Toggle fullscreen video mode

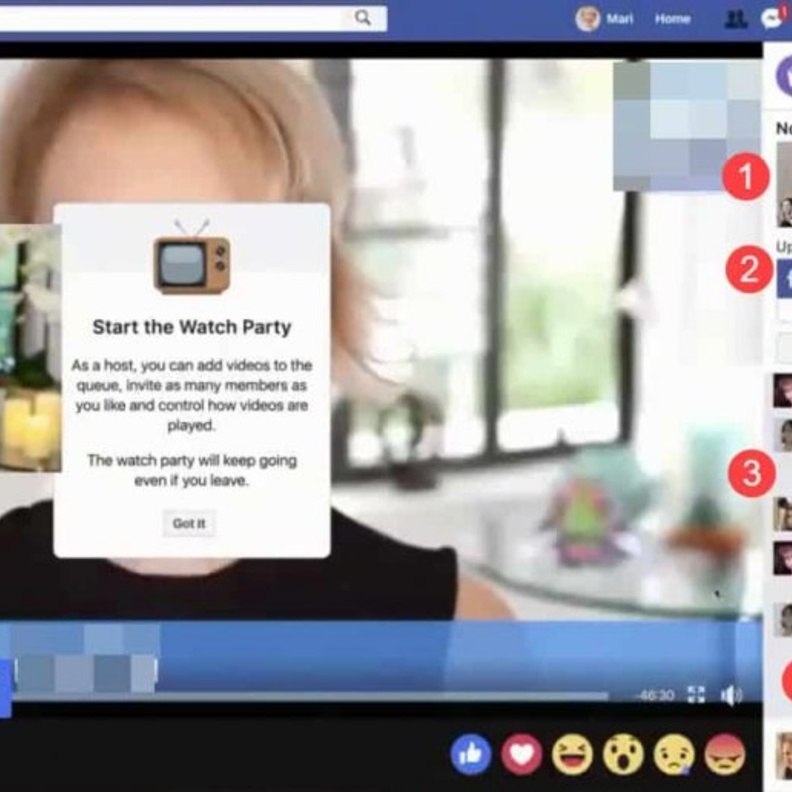pyautogui.click(x=697, y=695)
